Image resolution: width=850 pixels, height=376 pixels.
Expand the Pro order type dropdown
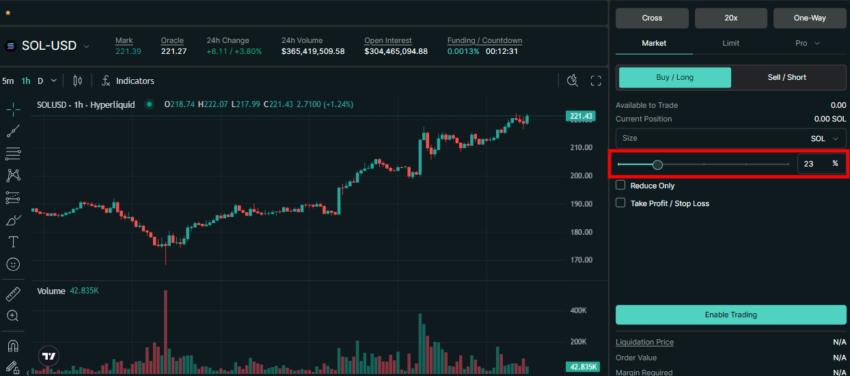tap(807, 43)
